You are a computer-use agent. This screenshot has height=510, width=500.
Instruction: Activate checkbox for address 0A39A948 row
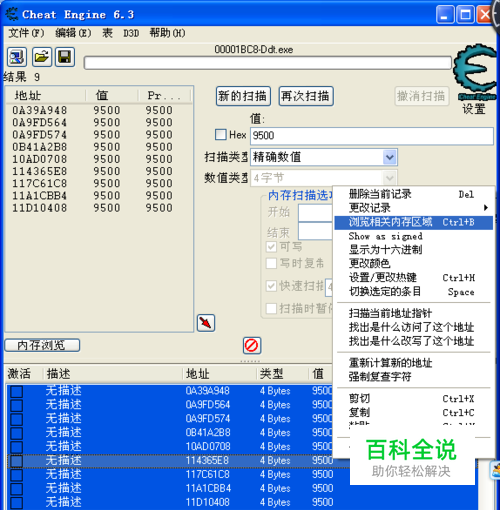[x=16, y=391]
